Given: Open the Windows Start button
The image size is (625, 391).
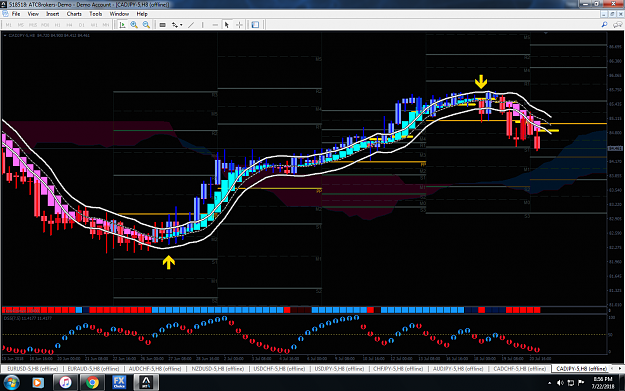Looking at the screenshot, I should point(11,383).
